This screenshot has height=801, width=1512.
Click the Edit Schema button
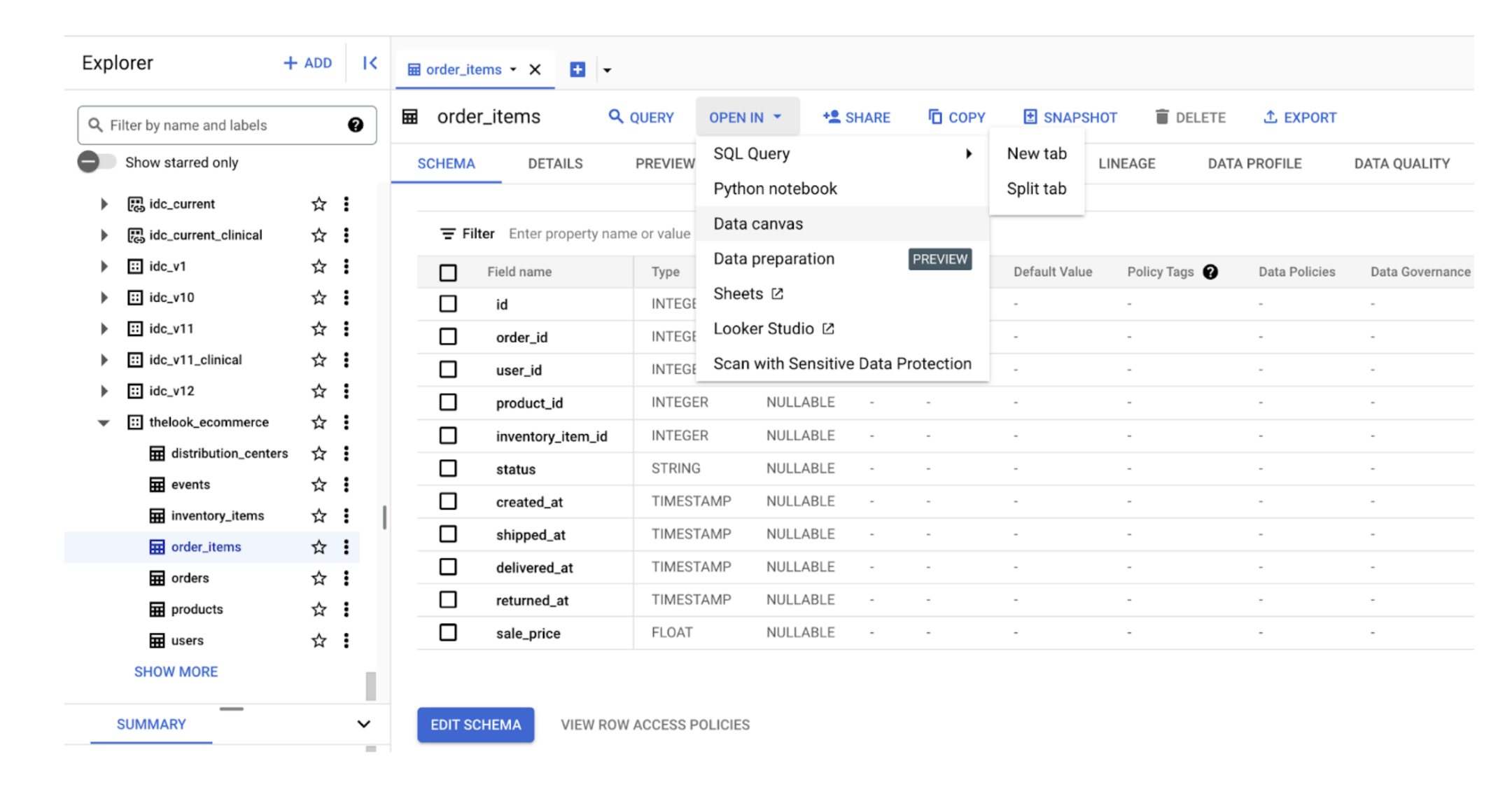[x=475, y=725]
